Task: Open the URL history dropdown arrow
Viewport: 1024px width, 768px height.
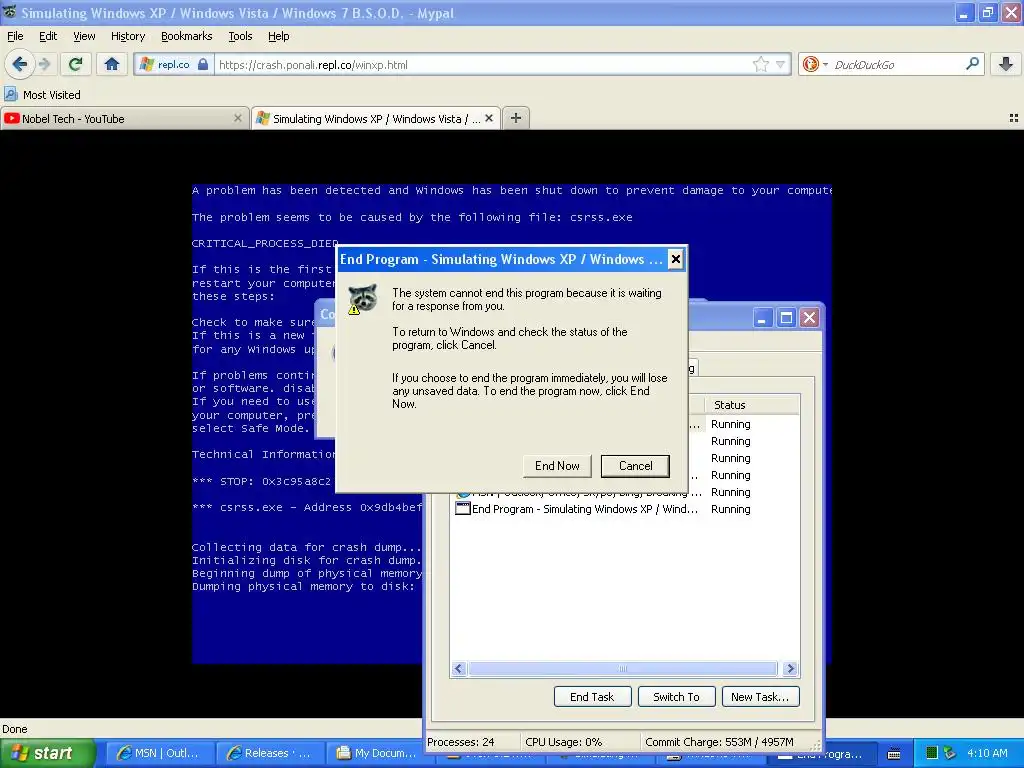Action: point(780,65)
